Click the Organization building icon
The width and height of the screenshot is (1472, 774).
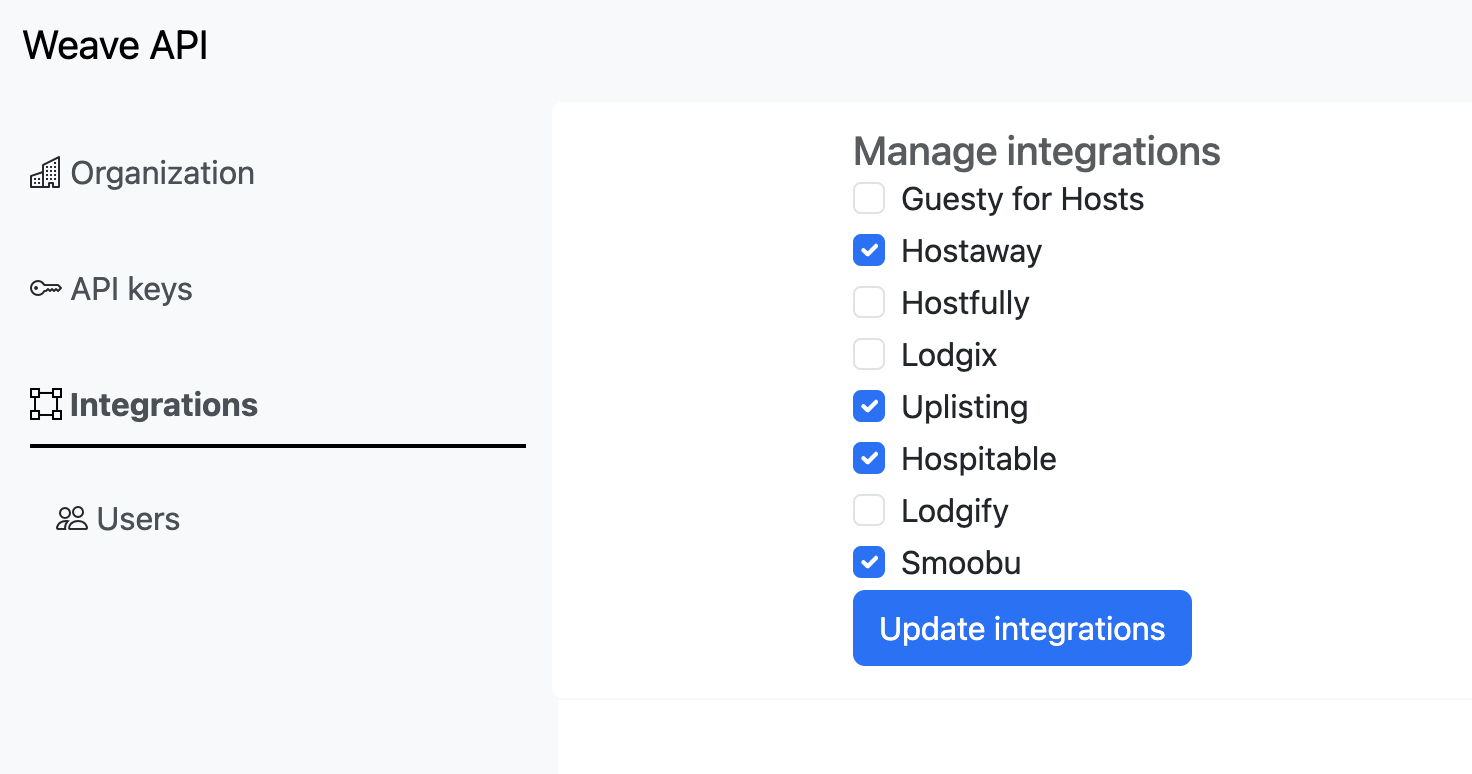click(45, 174)
